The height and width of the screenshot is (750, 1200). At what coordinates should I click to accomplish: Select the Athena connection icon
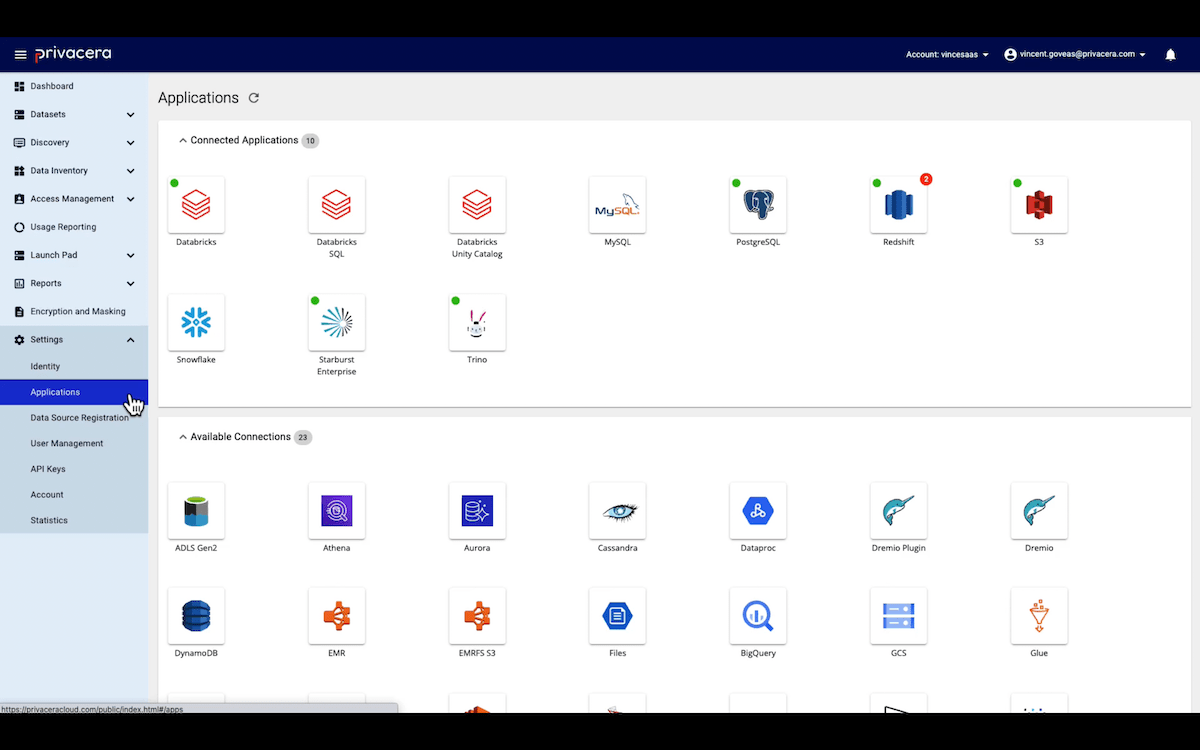(x=336, y=511)
